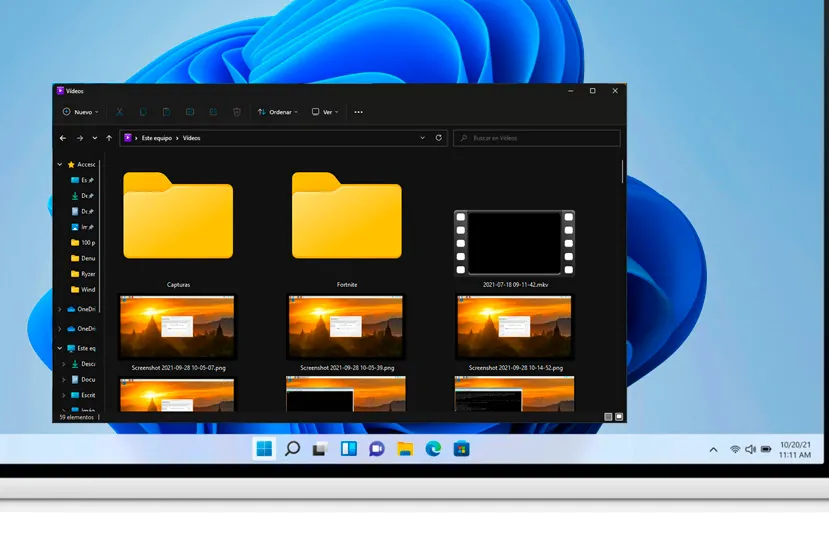Expand the address bar history dropdown

[422, 138]
